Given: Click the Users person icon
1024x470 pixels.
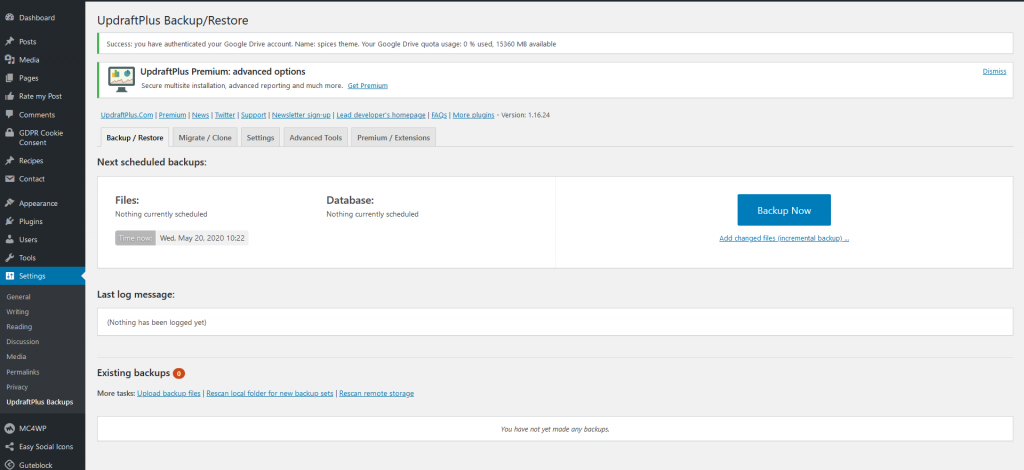Looking at the screenshot, I should [9, 240].
